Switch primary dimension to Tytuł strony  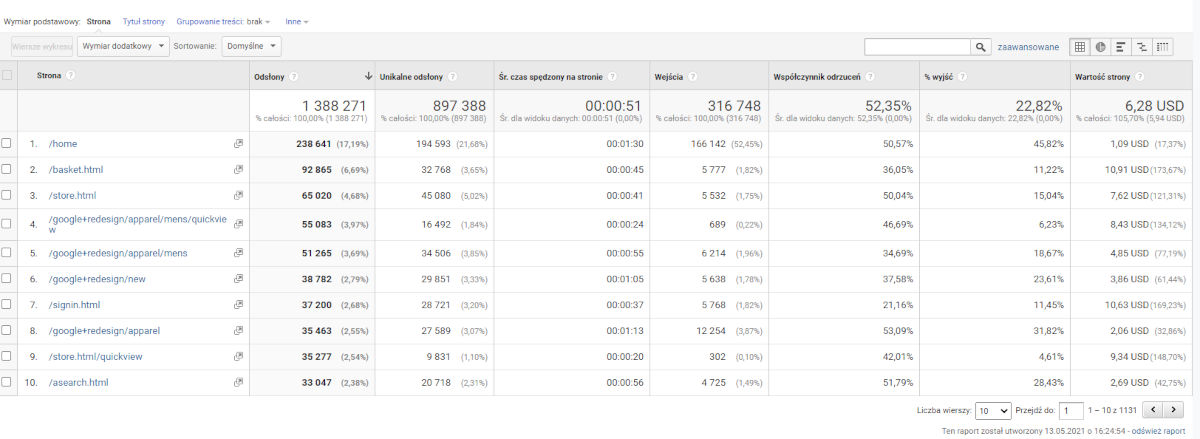(x=145, y=20)
